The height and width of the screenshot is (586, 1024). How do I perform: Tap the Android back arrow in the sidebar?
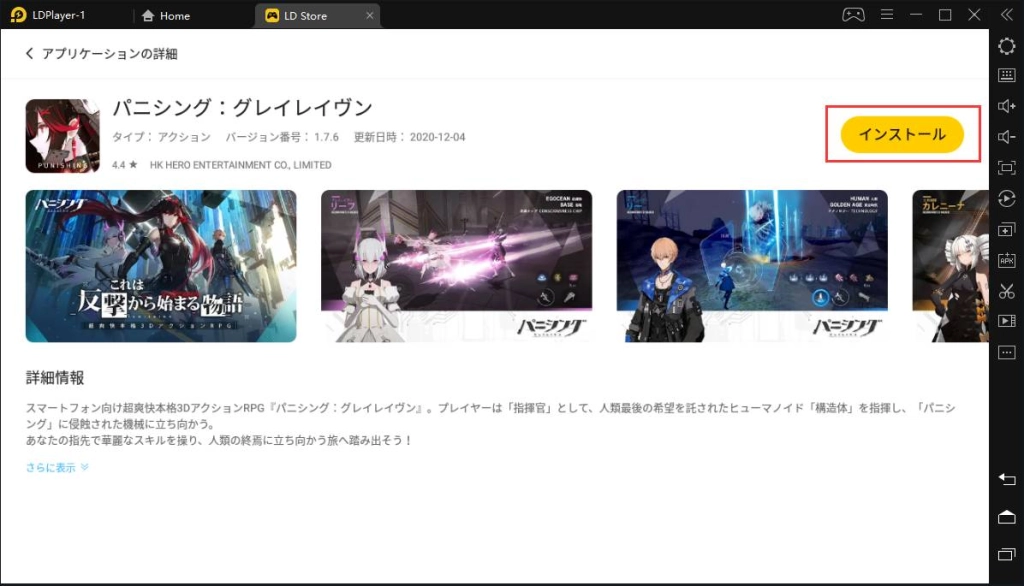pos(1006,480)
